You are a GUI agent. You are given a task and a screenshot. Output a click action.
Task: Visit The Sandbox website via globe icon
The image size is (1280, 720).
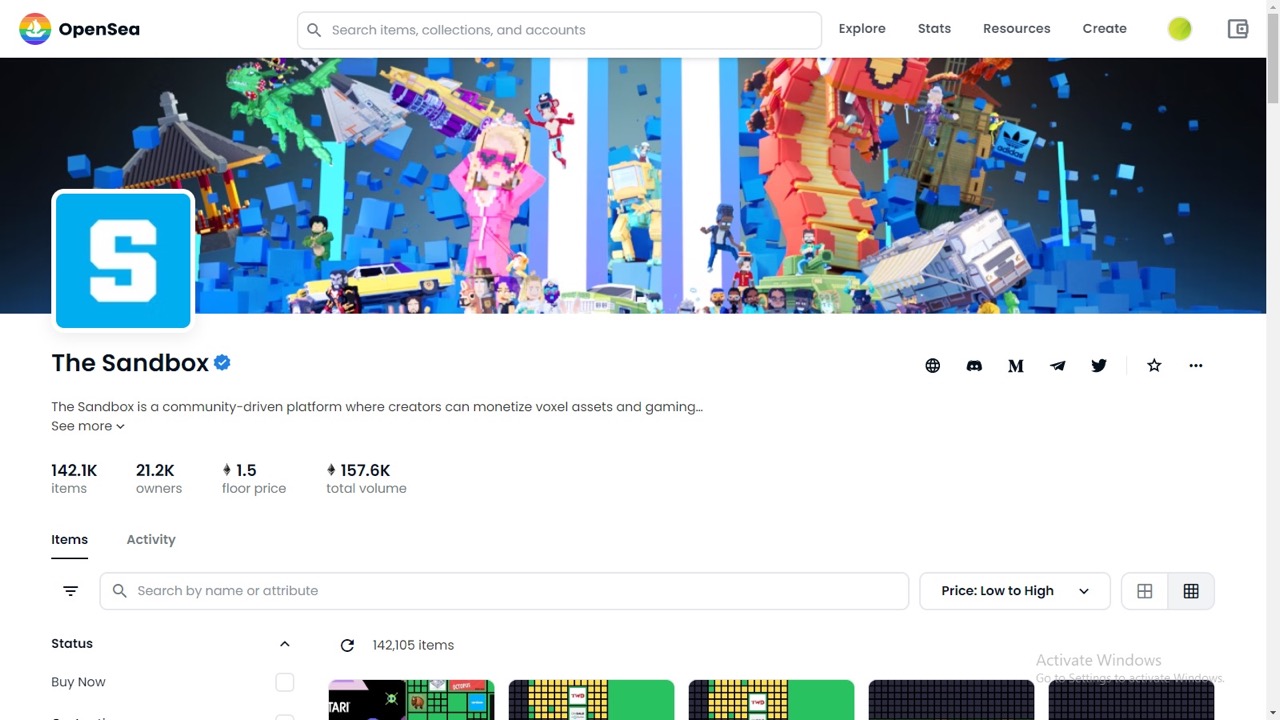(933, 366)
